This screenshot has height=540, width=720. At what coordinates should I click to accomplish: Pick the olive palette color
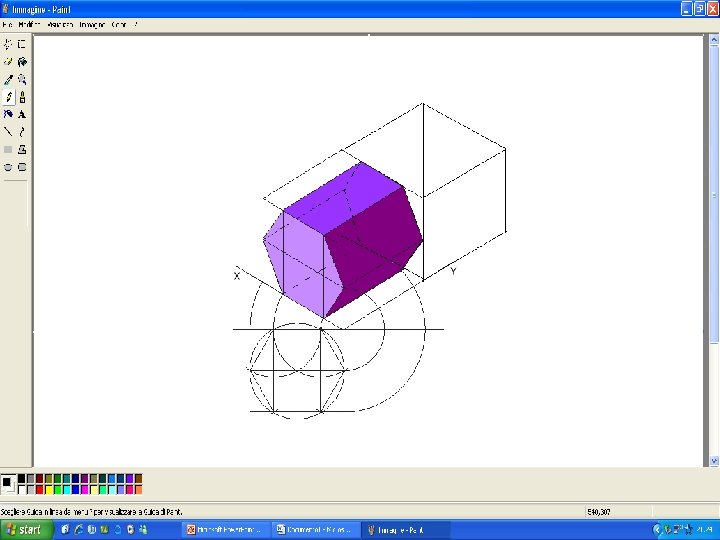coord(49,479)
